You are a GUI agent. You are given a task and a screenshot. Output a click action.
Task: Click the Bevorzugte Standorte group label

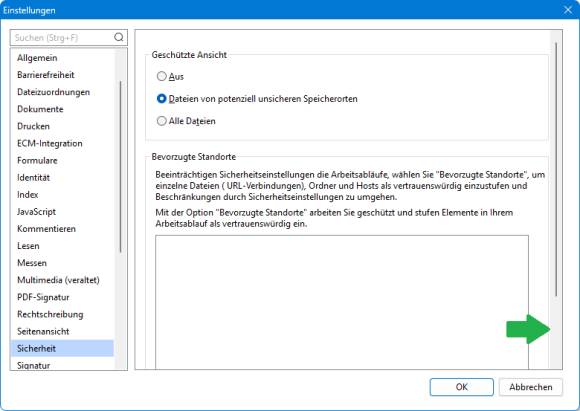click(193, 156)
